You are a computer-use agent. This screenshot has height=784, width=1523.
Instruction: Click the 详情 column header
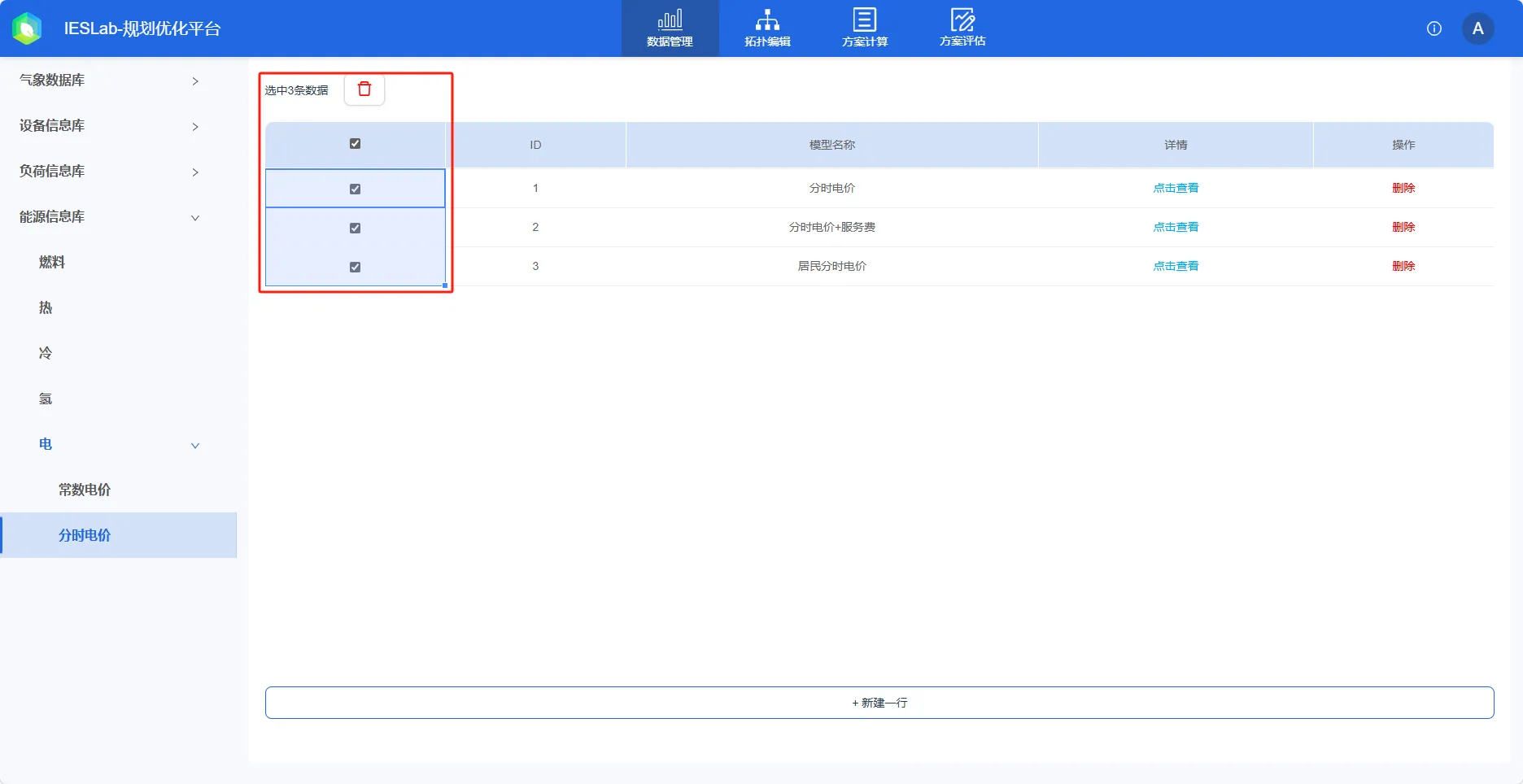click(1176, 145)
